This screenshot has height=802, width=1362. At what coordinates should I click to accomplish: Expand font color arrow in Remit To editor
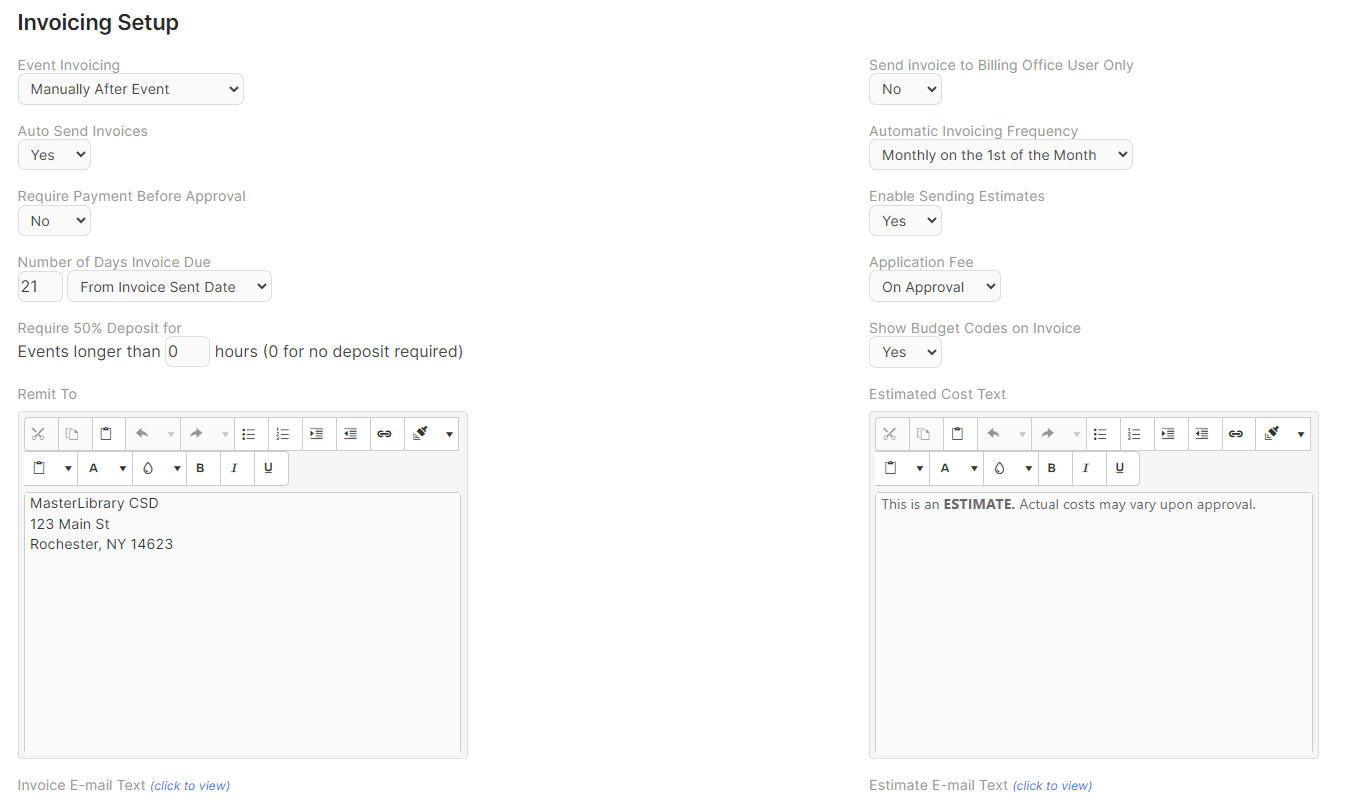[122, 468]
